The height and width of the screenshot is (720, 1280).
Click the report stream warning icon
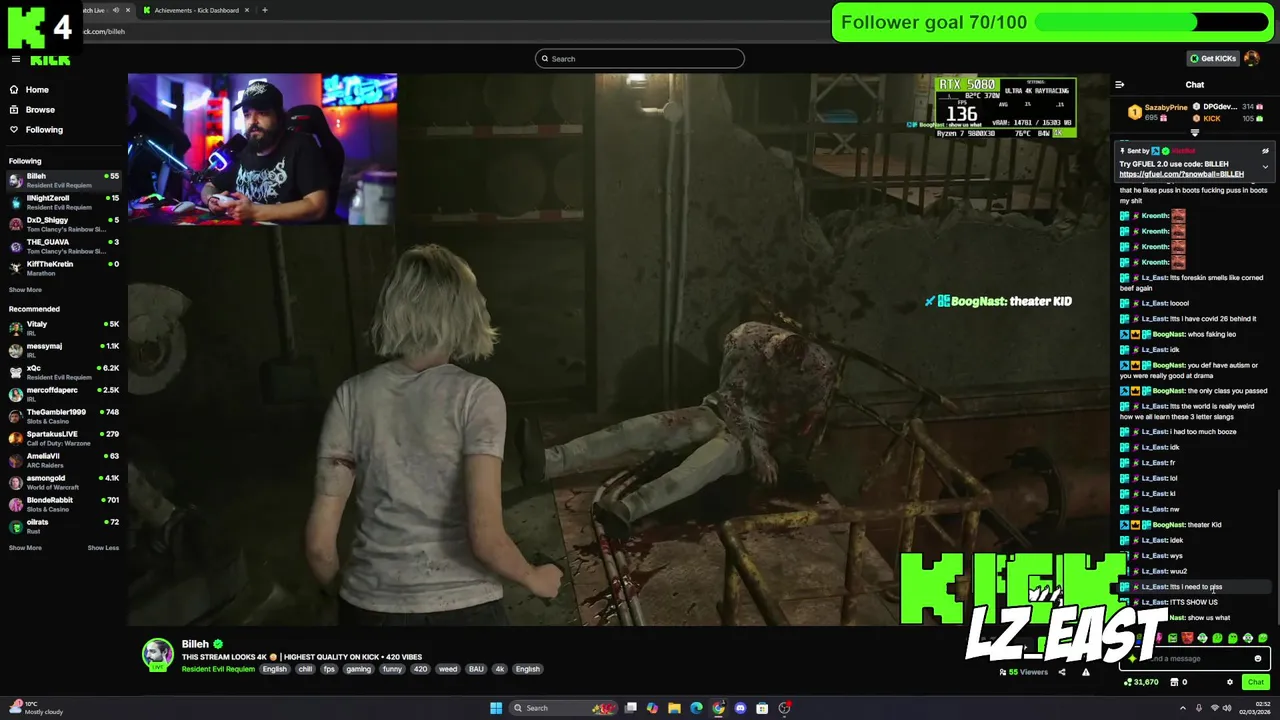[1086, 672]
